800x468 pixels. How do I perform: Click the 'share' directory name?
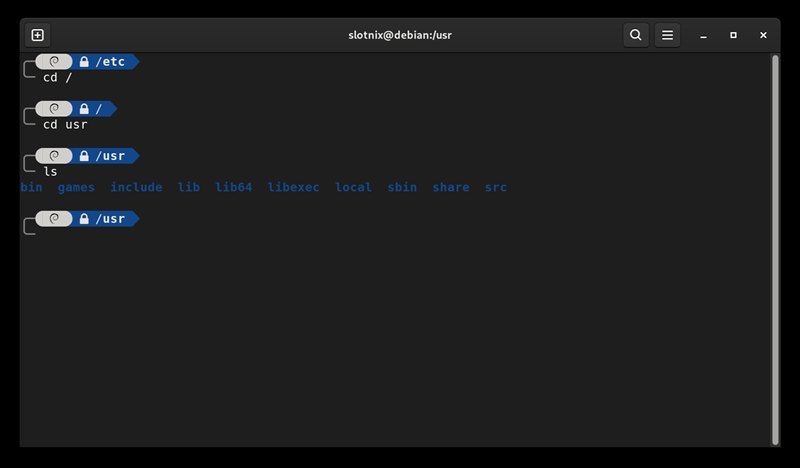(451, 187)
